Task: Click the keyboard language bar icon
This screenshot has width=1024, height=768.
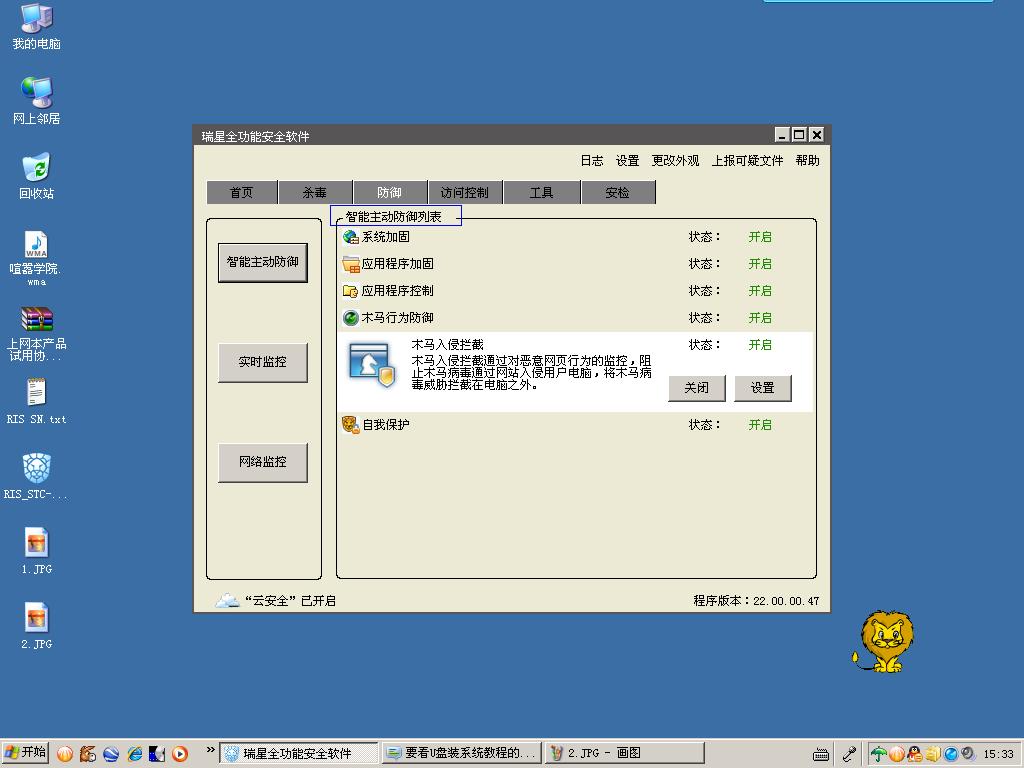Action: [821, 754]
